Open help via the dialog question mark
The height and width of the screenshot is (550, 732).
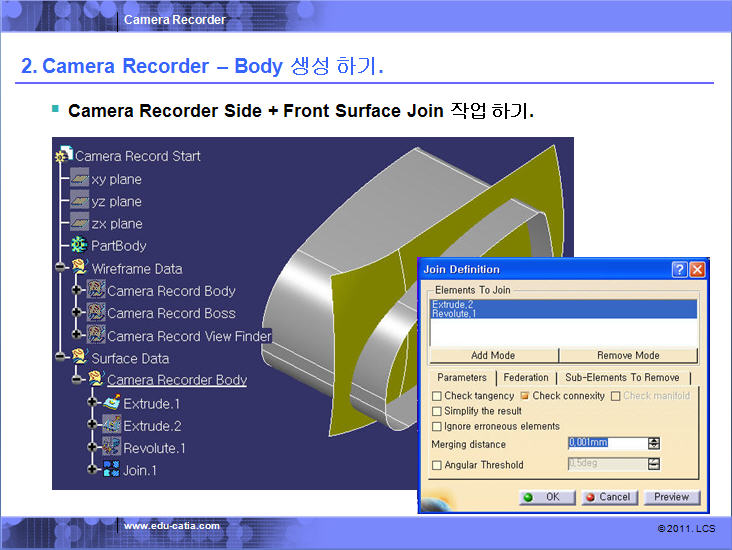point(679,270)
